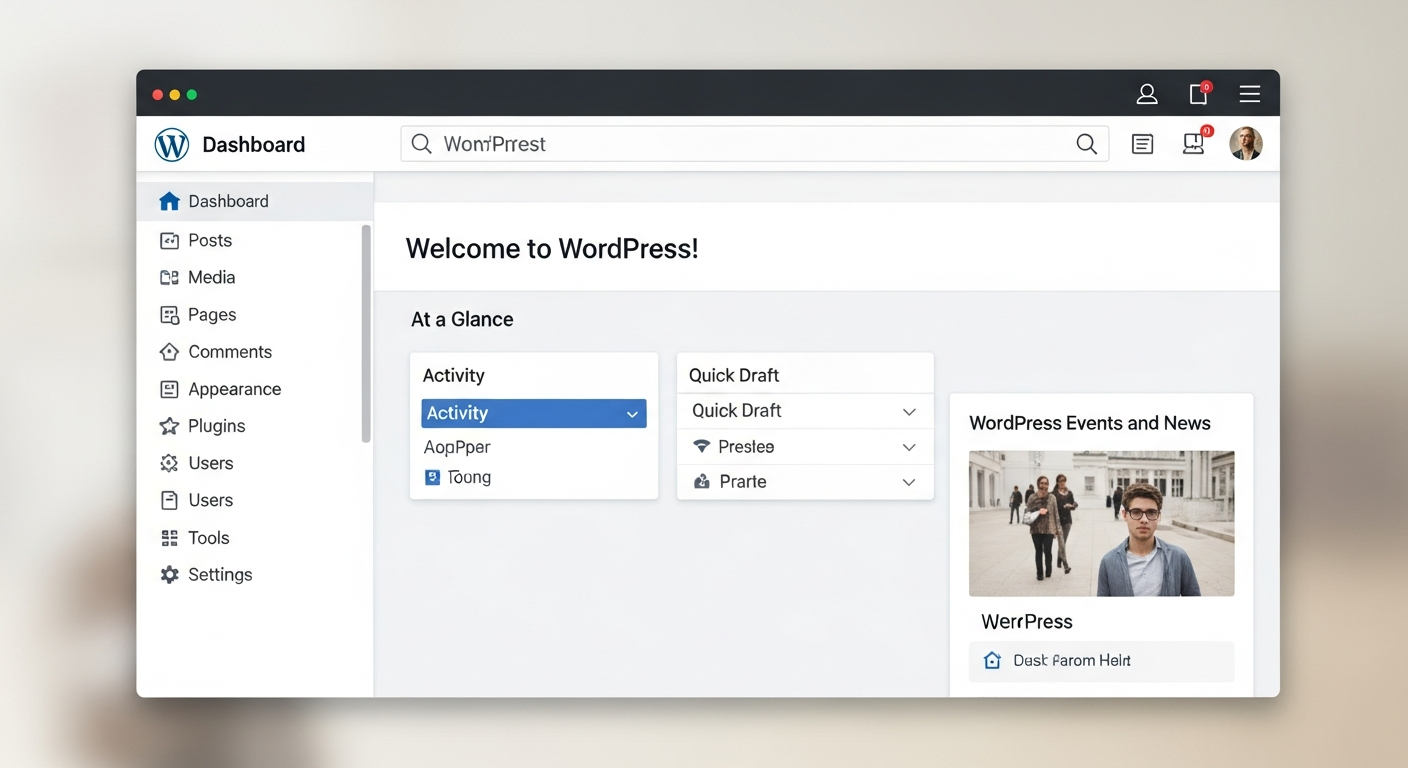The image size is (1408, 768).
Task: Click the Dask Farom Helrt link
Action: [x=1069, y=660]
